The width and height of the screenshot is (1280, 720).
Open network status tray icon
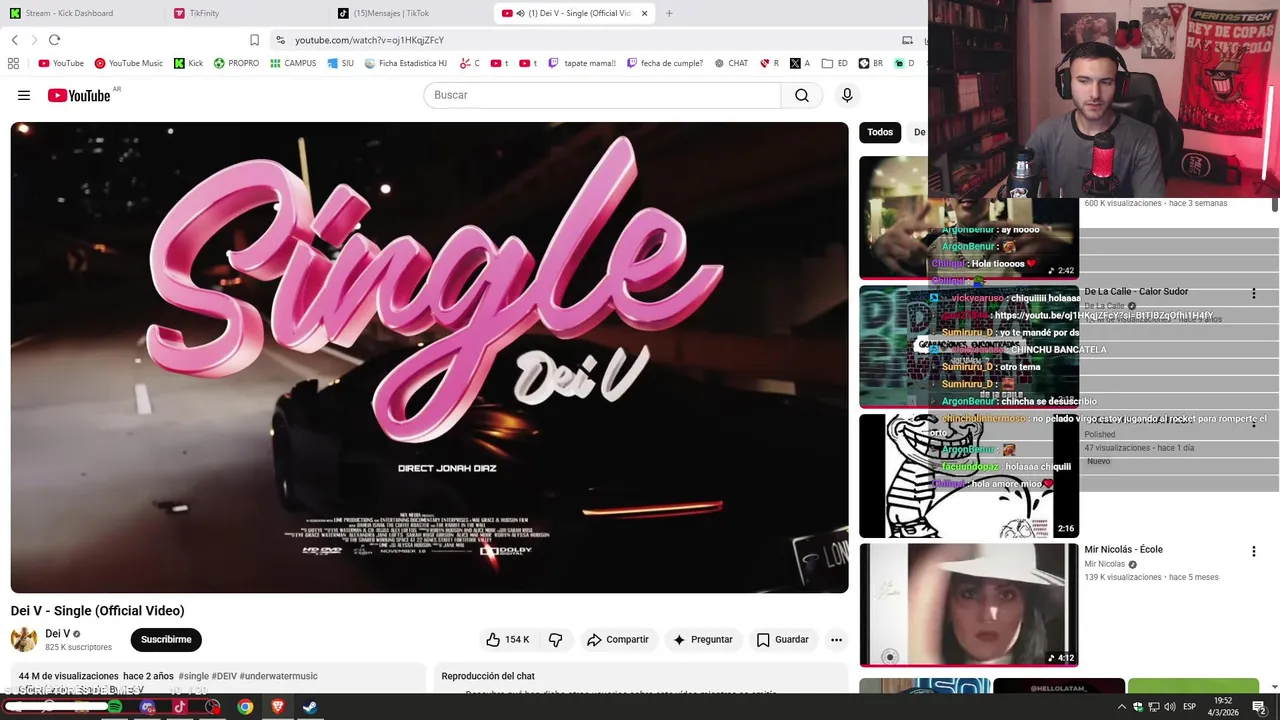[1154, 707]
